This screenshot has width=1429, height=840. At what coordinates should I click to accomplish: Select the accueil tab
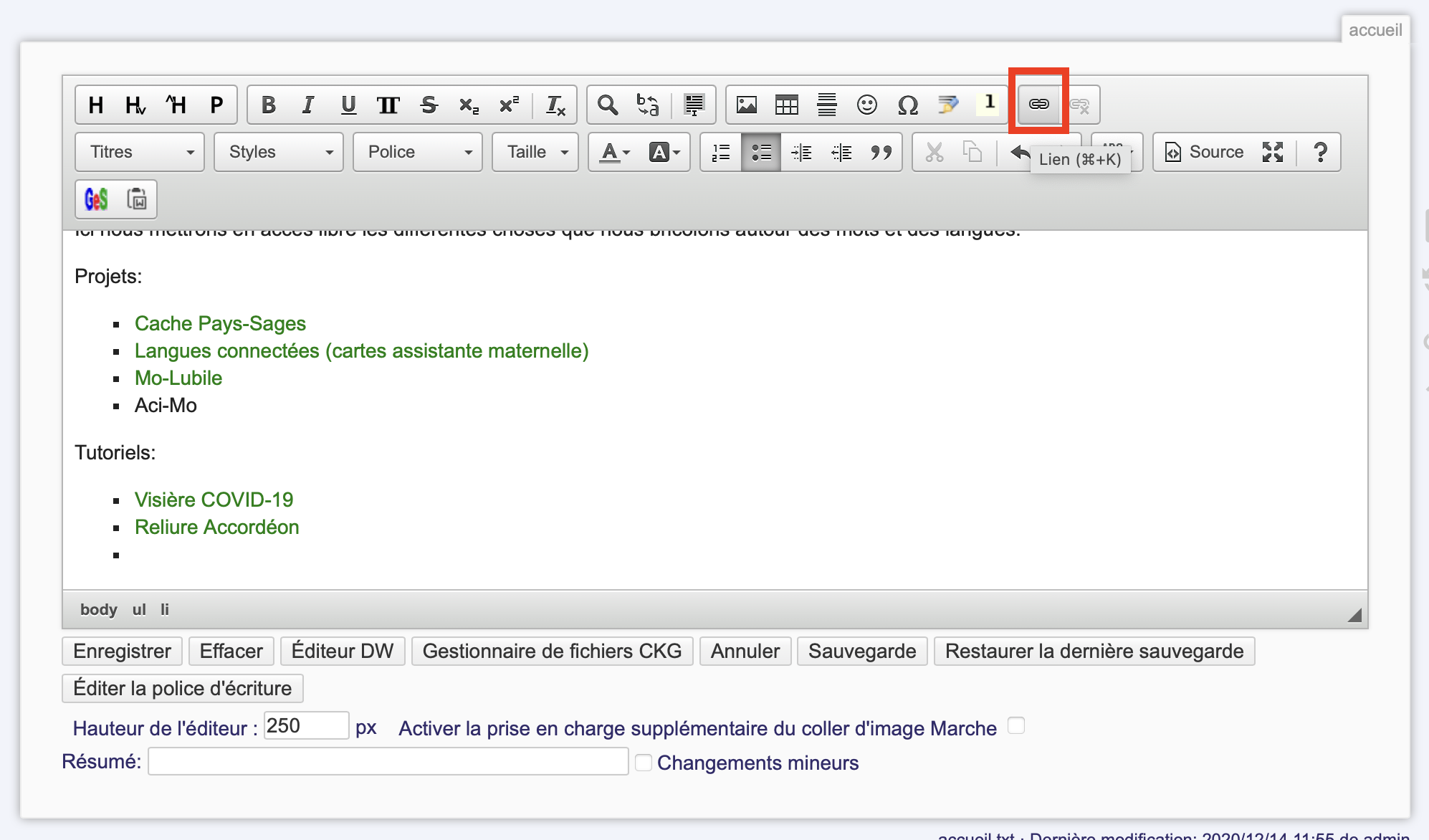[1375, 30]
